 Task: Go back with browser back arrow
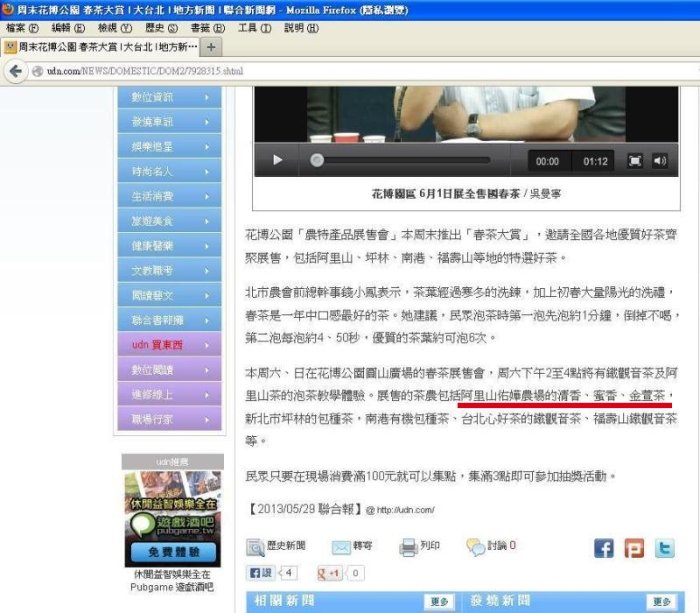click(17, 71)
